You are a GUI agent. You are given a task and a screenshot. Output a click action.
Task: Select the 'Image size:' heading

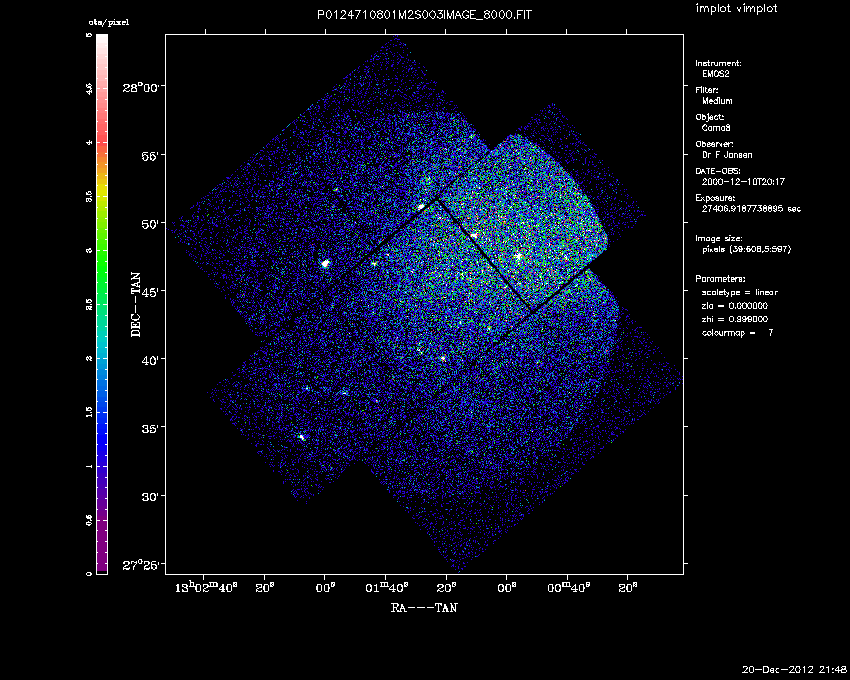[x=719, y=239]
